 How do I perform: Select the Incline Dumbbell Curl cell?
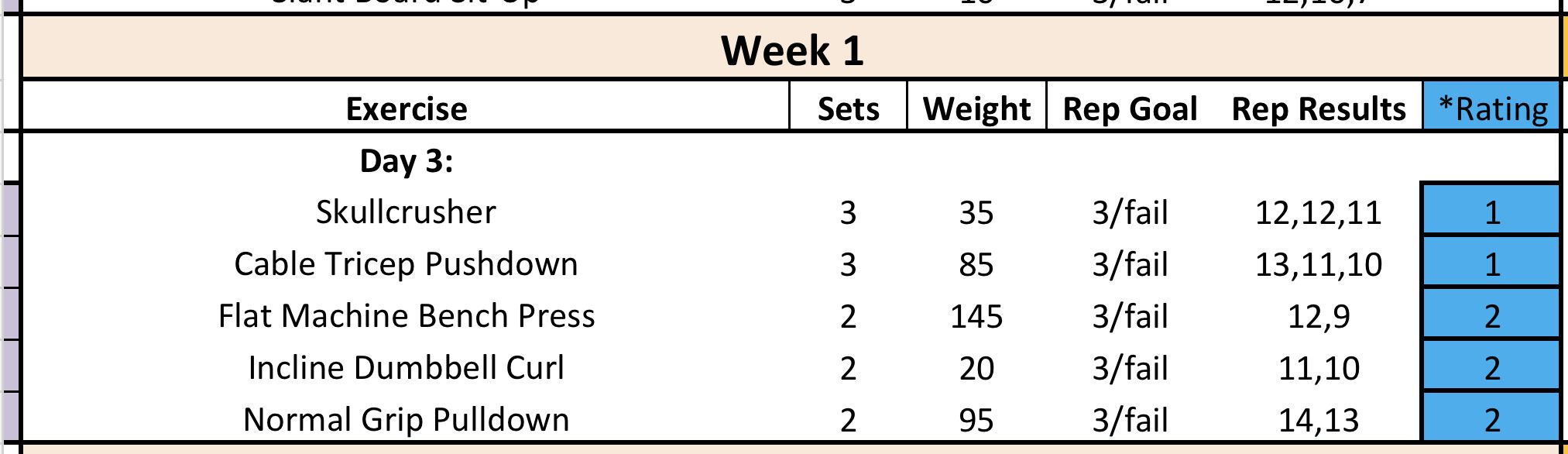pos(406,367)
